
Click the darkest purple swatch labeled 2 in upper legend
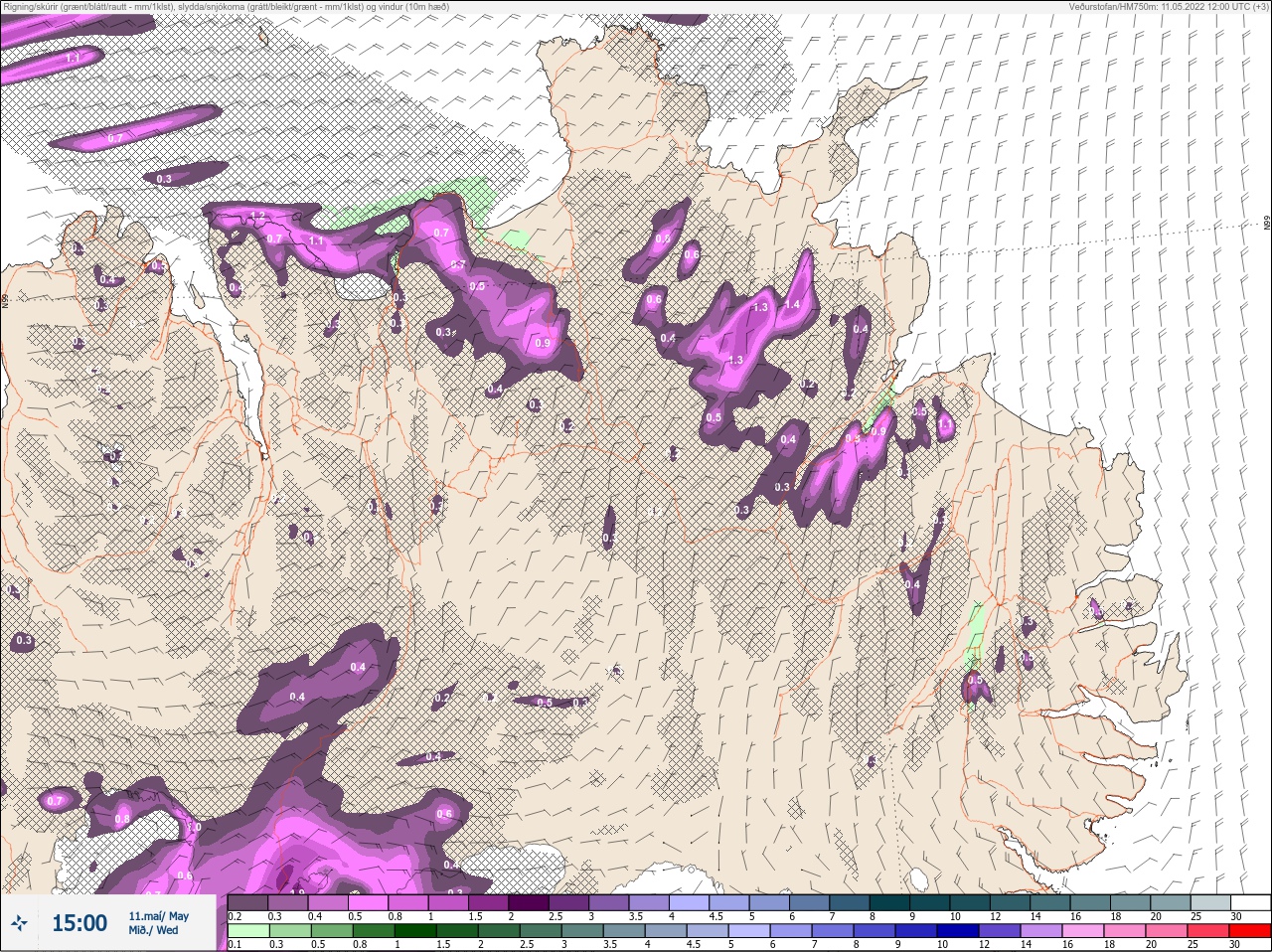pos(530,902)
